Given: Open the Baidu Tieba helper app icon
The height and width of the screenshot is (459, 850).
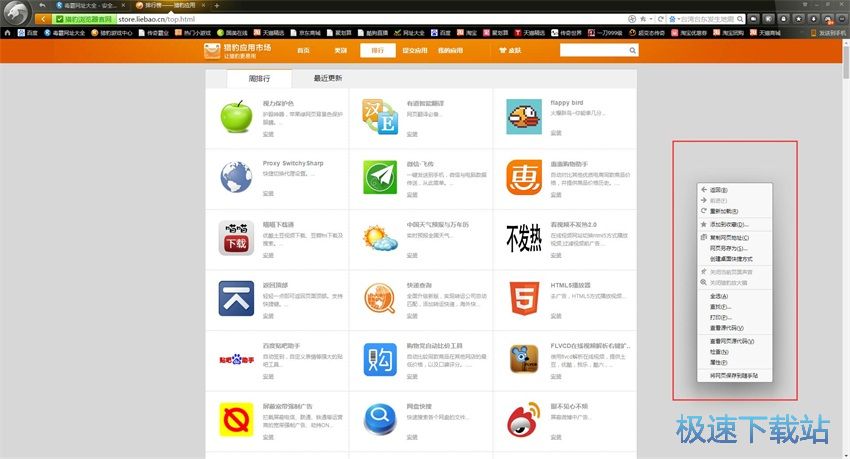Looking at the screenshot, I should point(236,359).
